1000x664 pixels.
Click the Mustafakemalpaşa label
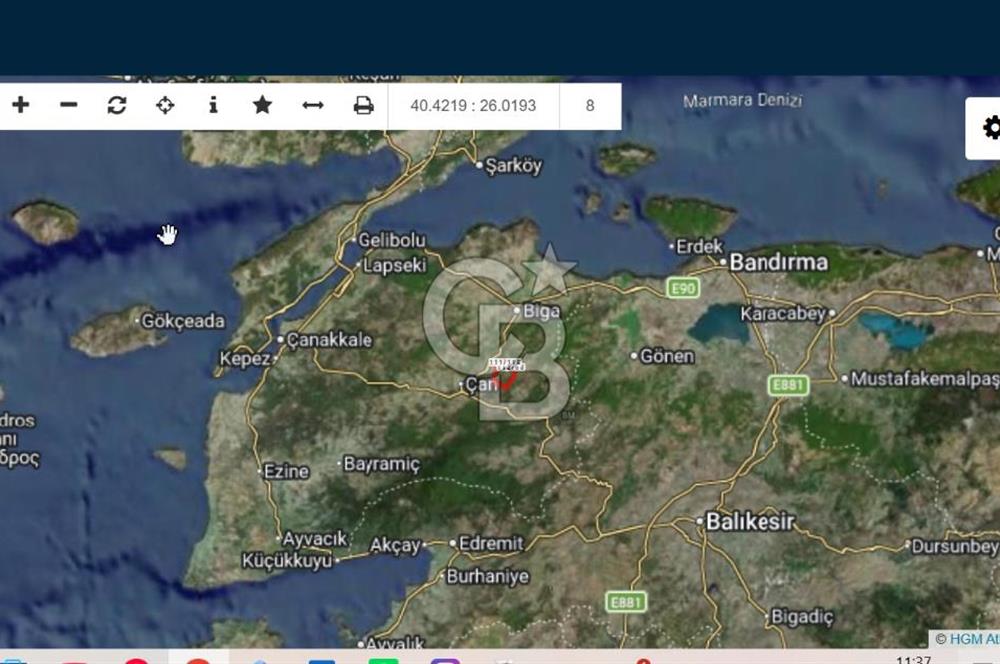925,379
